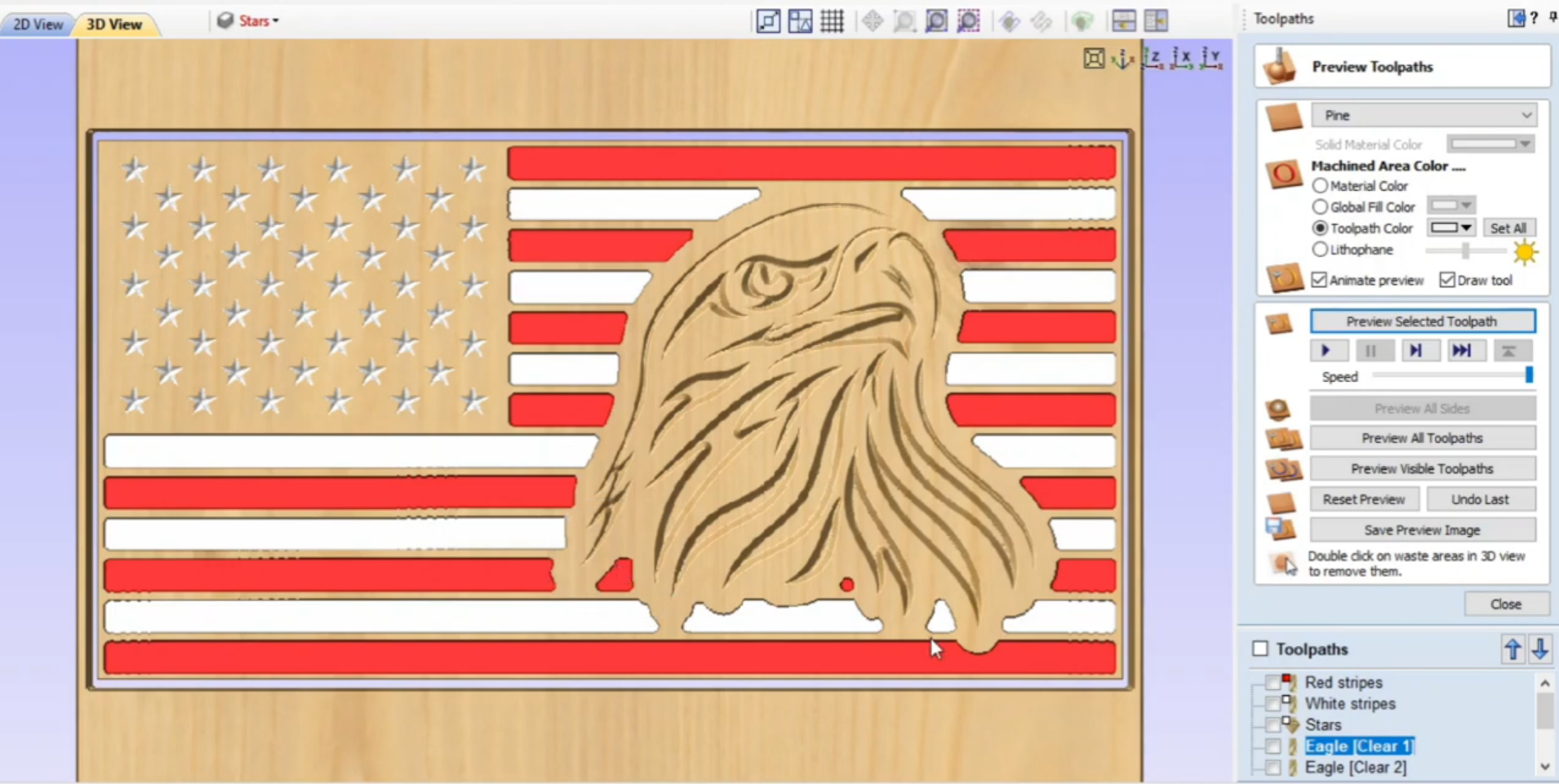Click the panel pin/dock icon at top

[x=1552, y=17]
